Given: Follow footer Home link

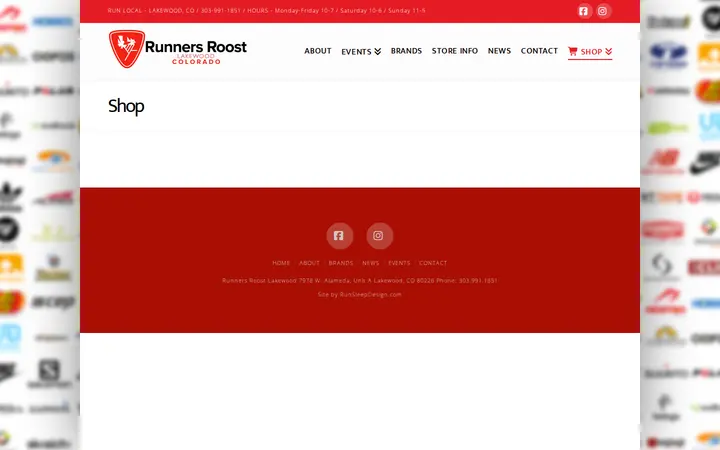Looking at the screenshot, I should [281, 263].
